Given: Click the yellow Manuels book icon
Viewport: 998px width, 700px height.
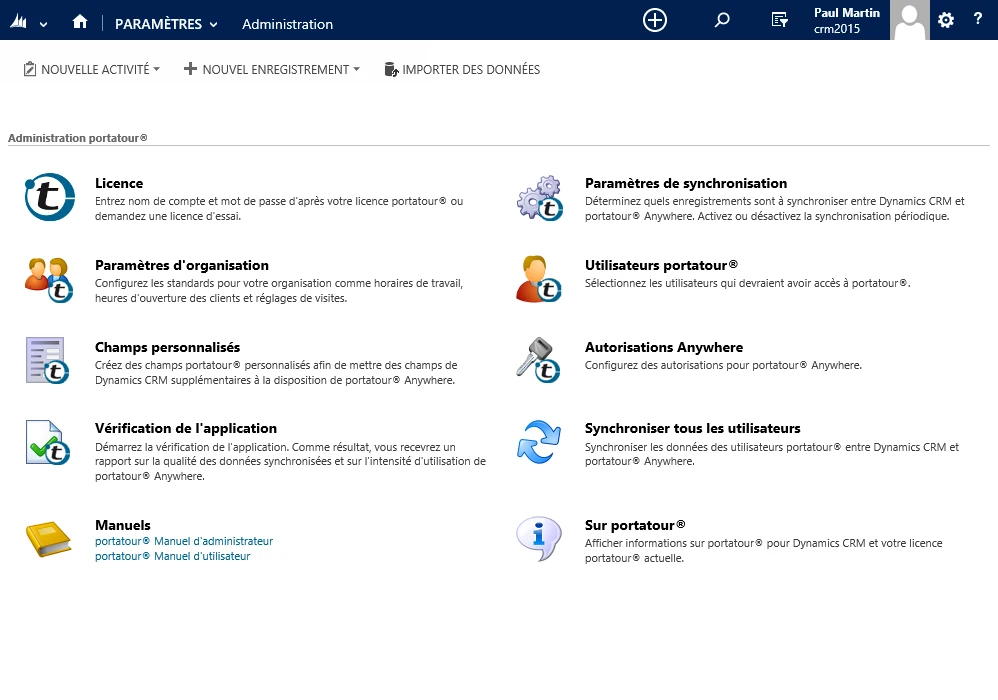Looking at the screenshot, I should (48, 539).
